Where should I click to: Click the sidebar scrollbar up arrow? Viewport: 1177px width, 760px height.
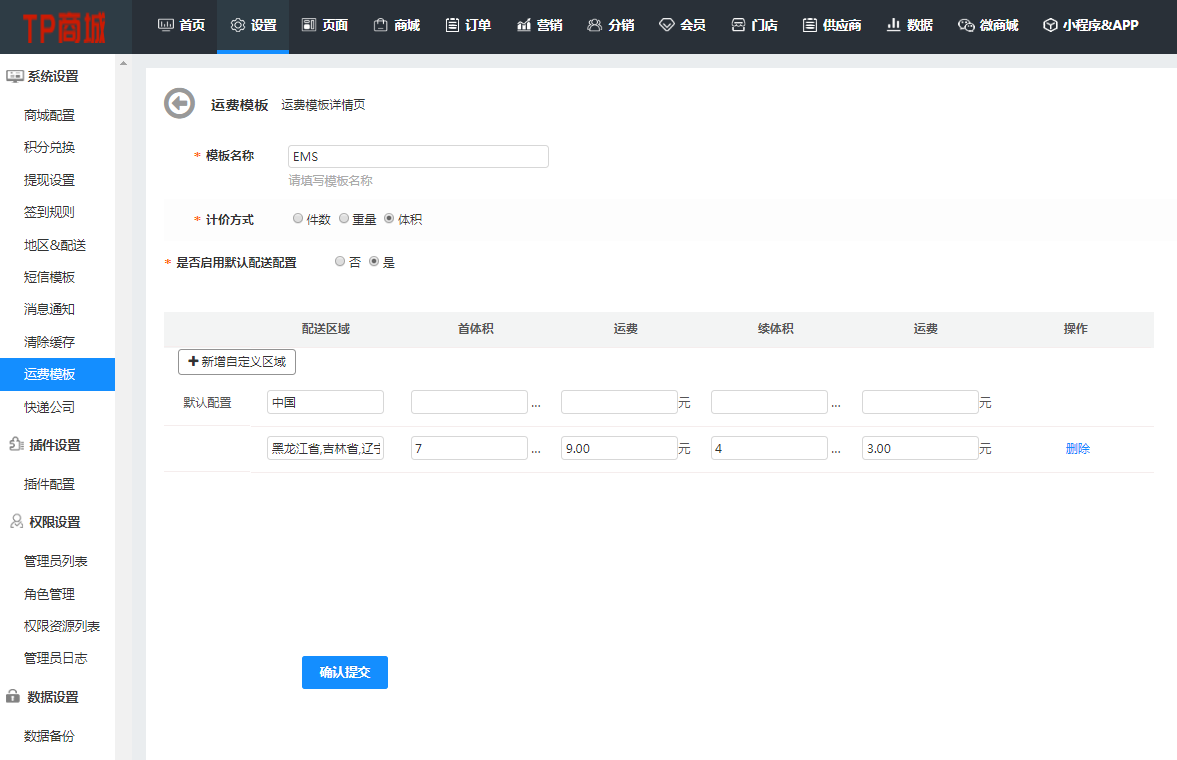coord(124,64)
